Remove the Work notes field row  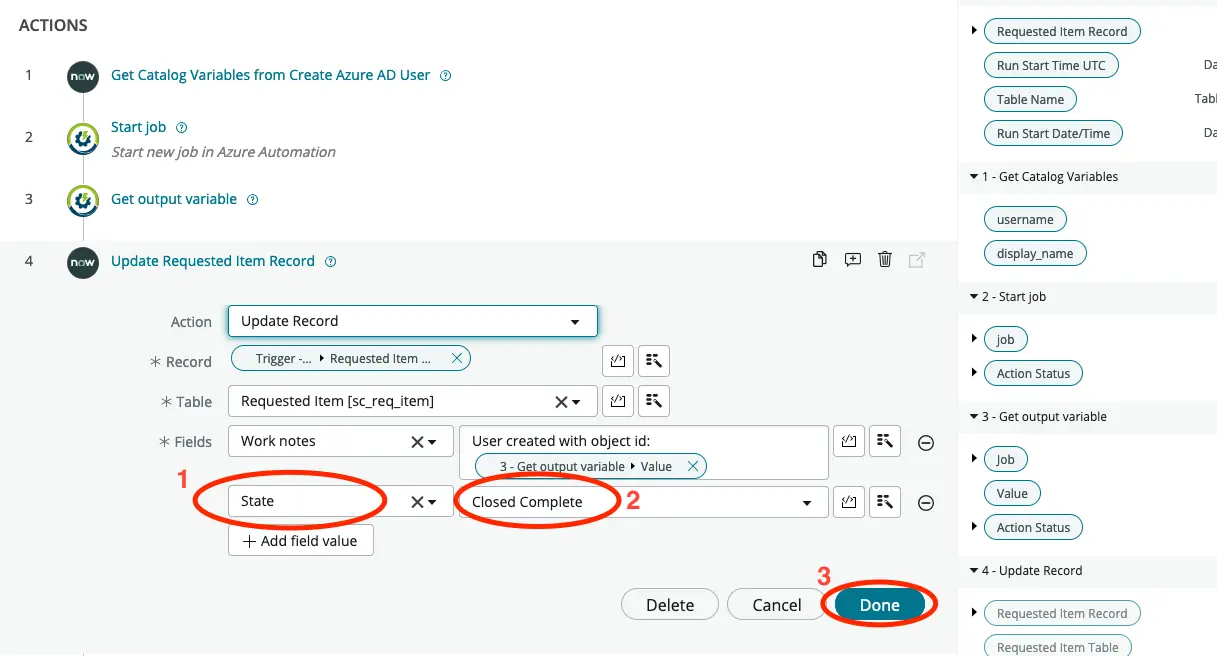click(925, 442)
